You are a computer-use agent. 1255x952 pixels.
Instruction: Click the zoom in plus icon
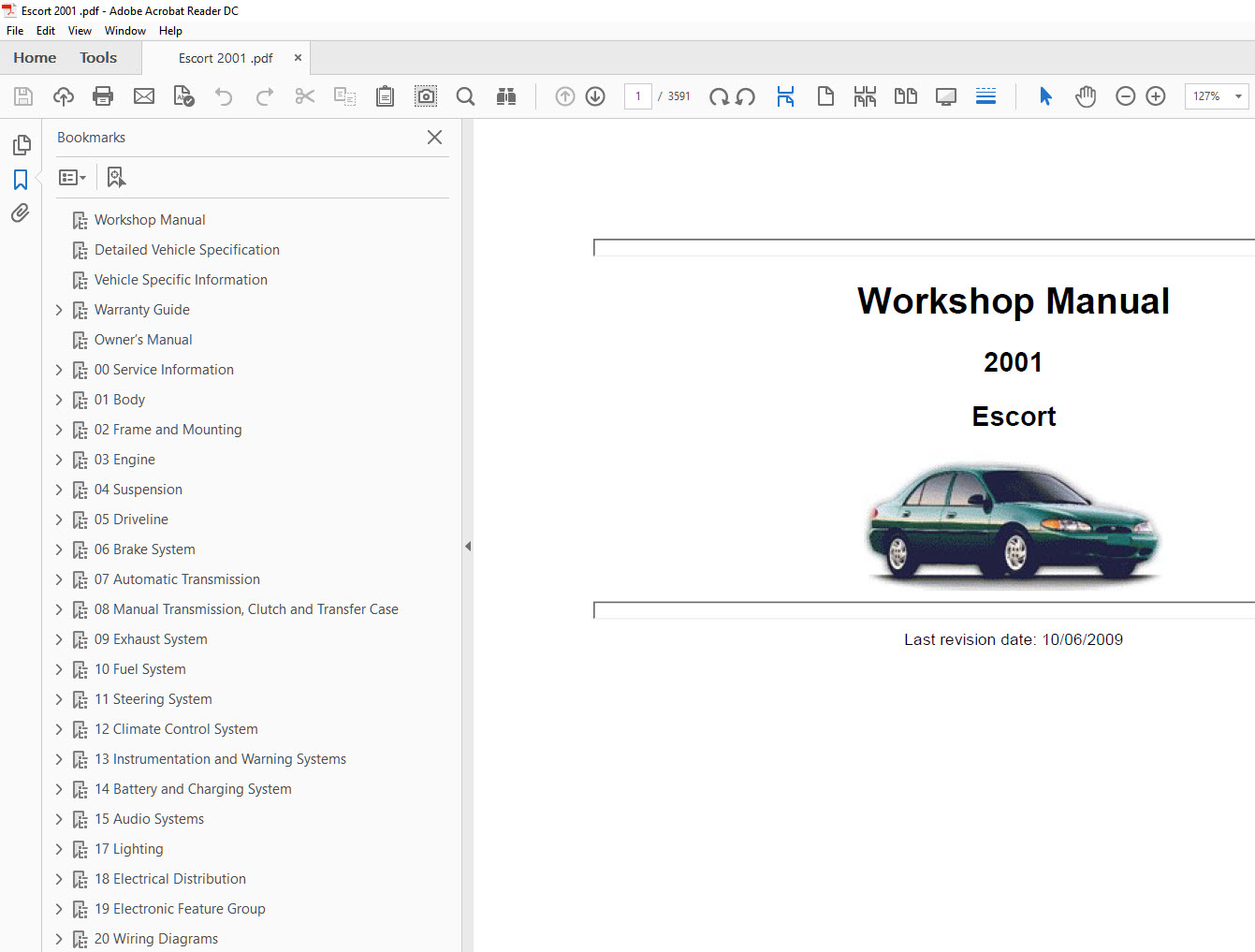tap(1156, 96)
